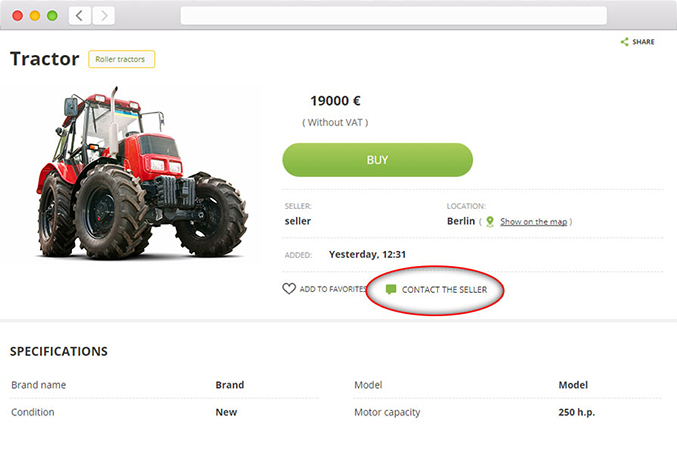The width and height of the screenshot is (677, 453).
Task: Maximize the window with the green button
Action: [x=51, y=16]
